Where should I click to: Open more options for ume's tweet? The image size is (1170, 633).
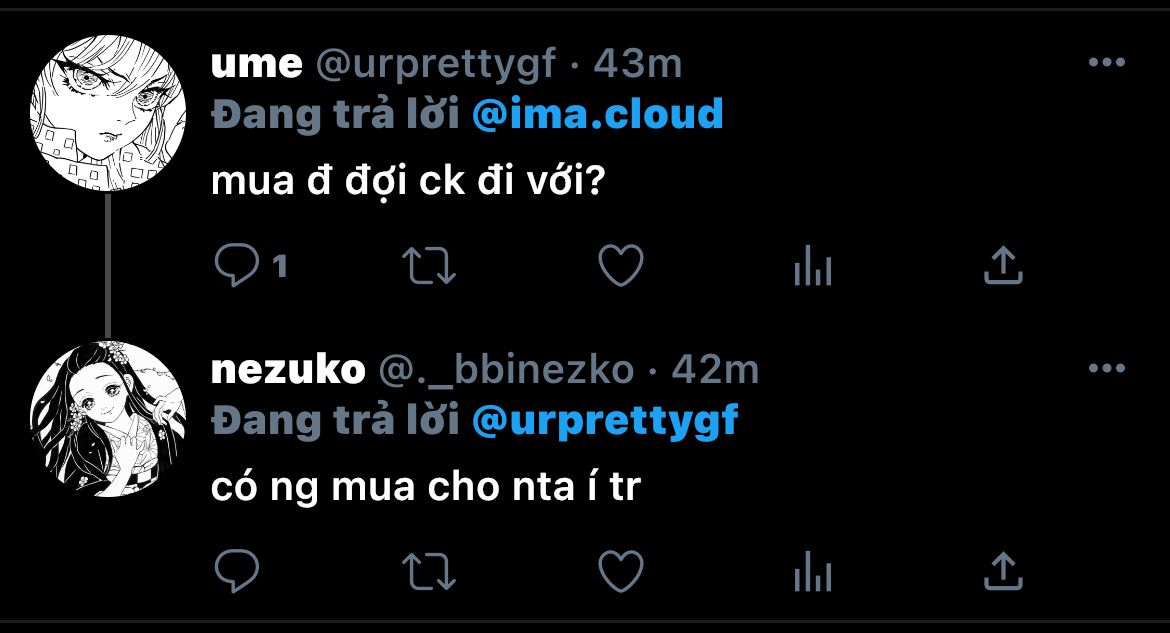1106,63
